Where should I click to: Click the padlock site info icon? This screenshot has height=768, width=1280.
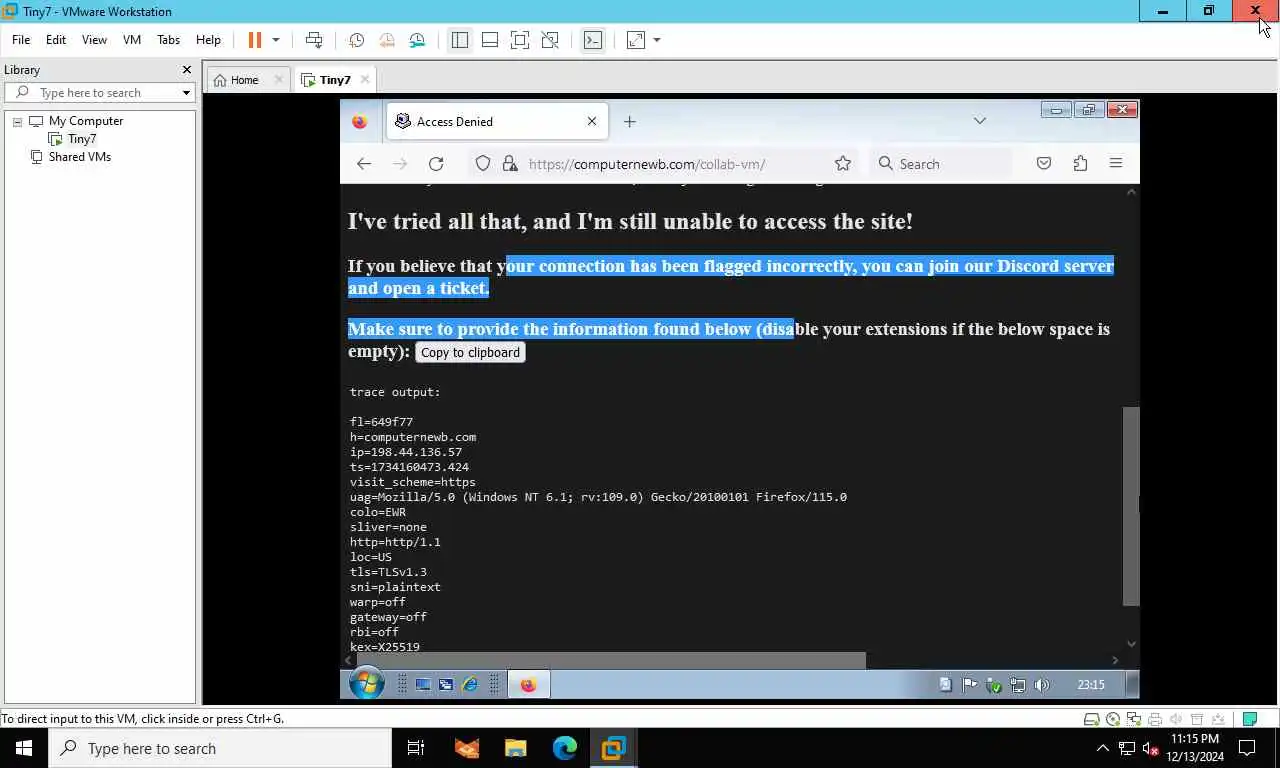click(509, 164)
